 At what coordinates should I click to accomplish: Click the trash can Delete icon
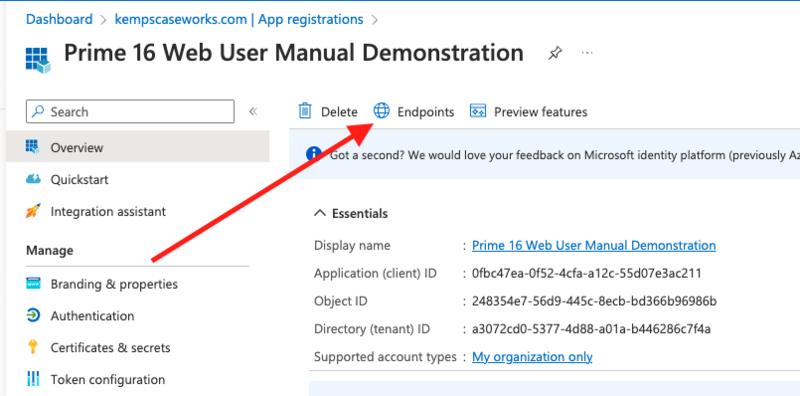(x=305, y=111)
